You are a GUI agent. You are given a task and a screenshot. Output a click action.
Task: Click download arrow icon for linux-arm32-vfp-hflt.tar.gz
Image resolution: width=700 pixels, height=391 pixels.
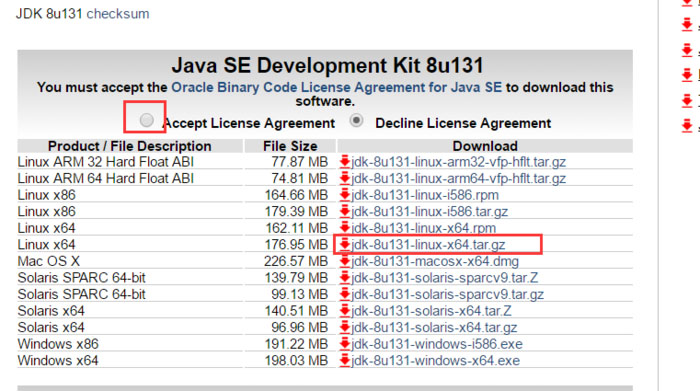pos(345,162)
